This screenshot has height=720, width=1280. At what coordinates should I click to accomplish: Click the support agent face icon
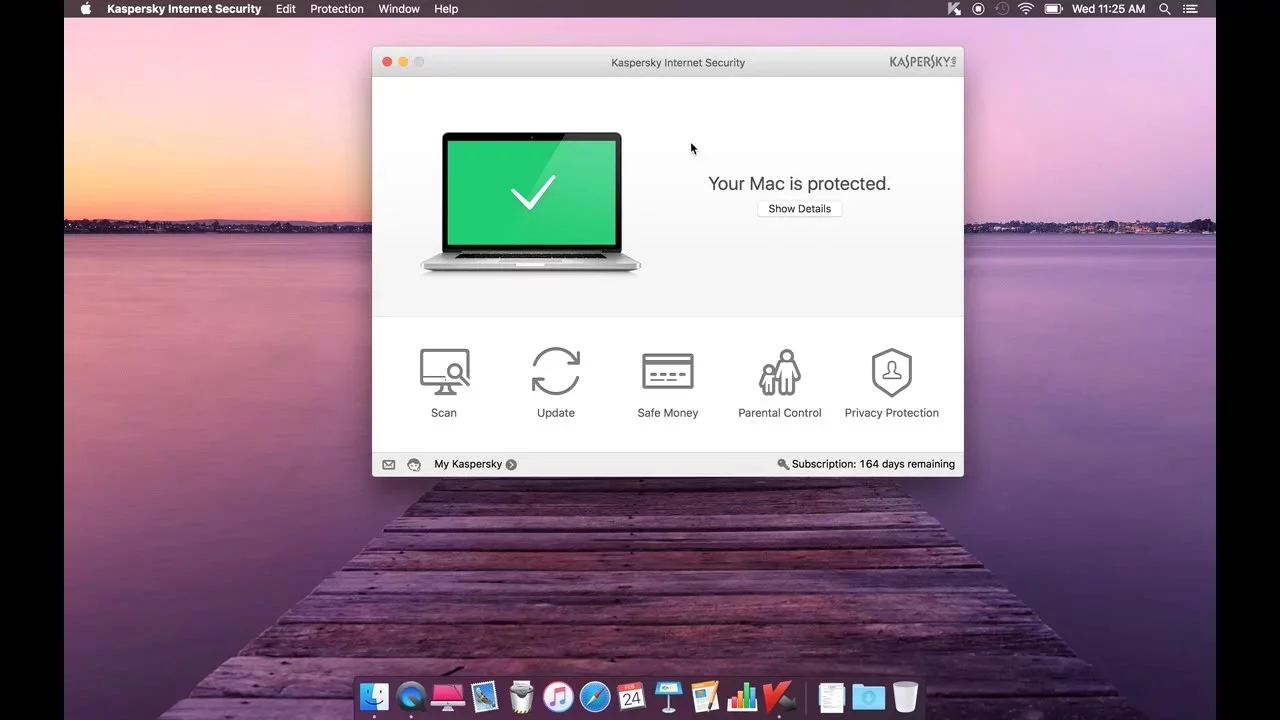tap(414, 464)
